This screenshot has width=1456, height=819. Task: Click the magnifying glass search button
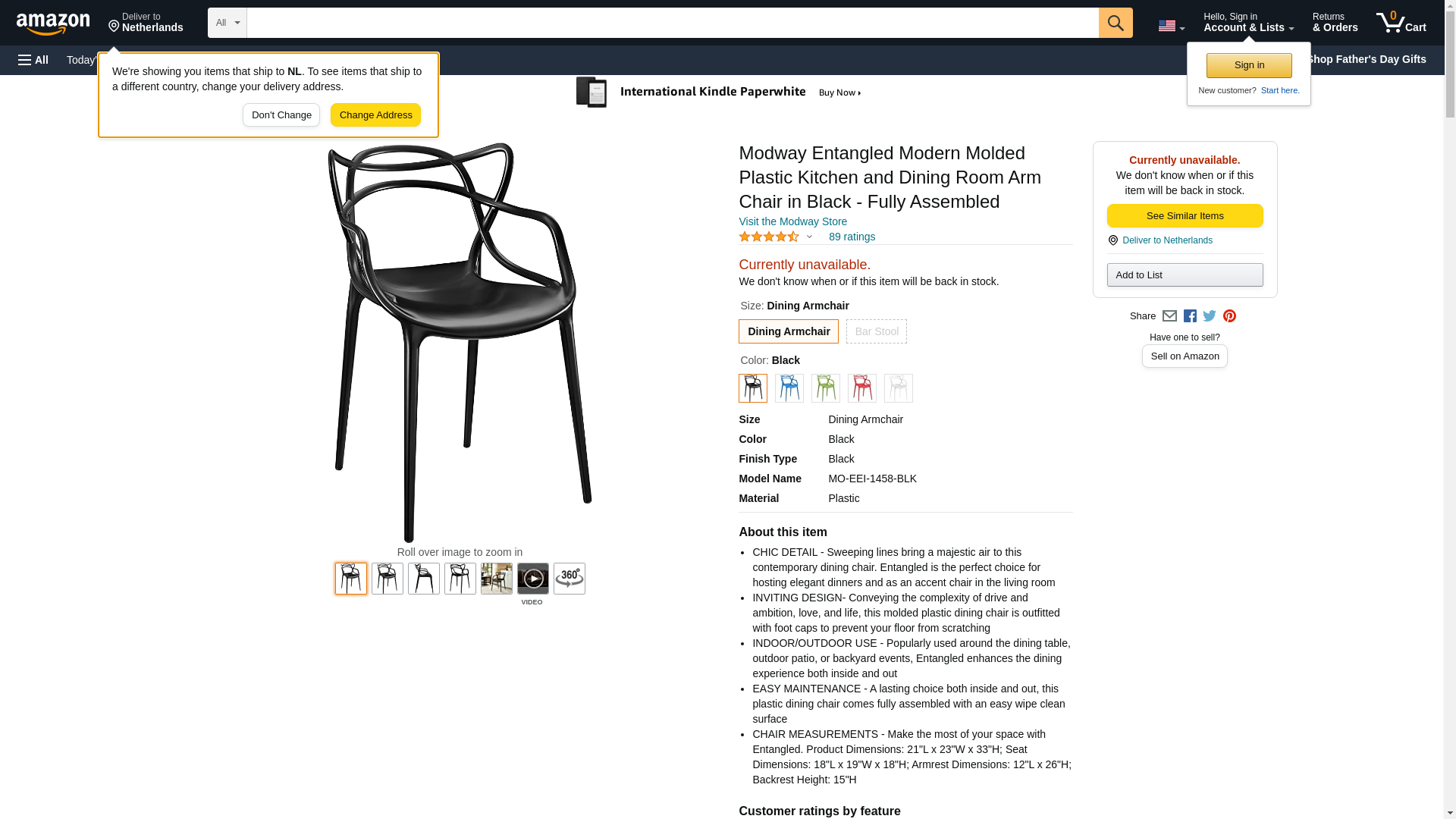click(1115, 23)
